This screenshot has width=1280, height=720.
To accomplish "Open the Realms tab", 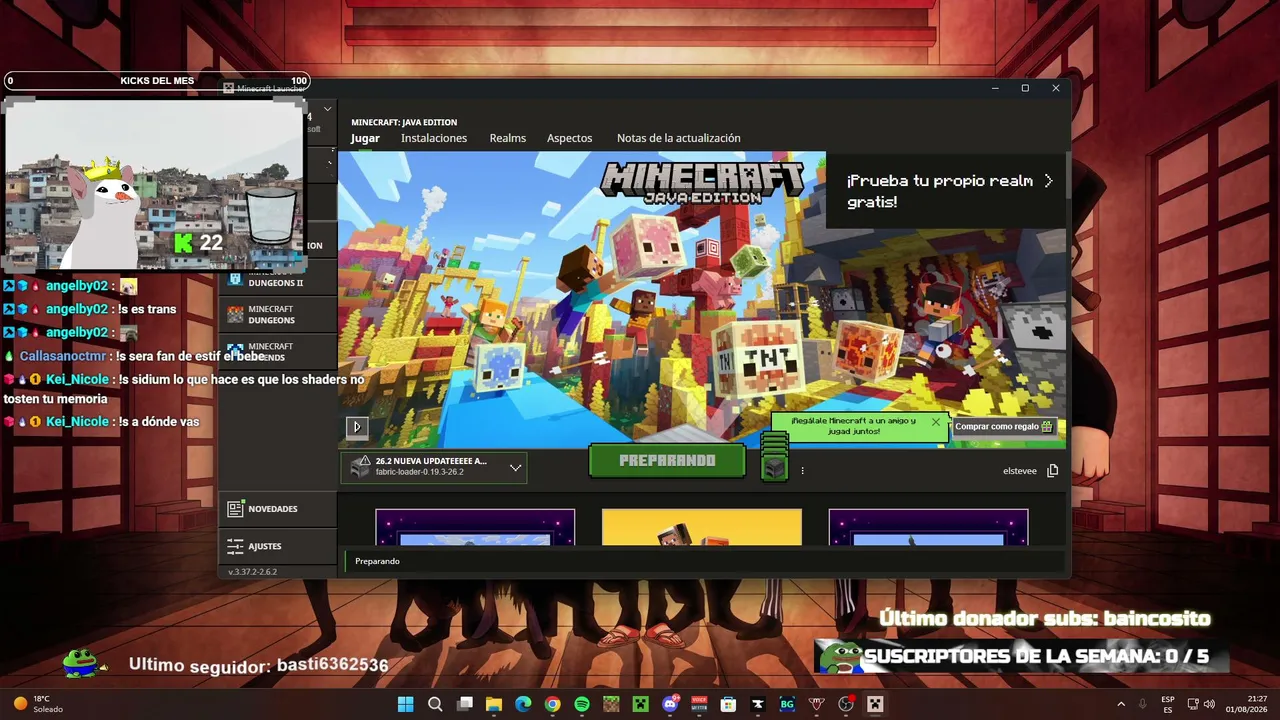I will 507,138.
